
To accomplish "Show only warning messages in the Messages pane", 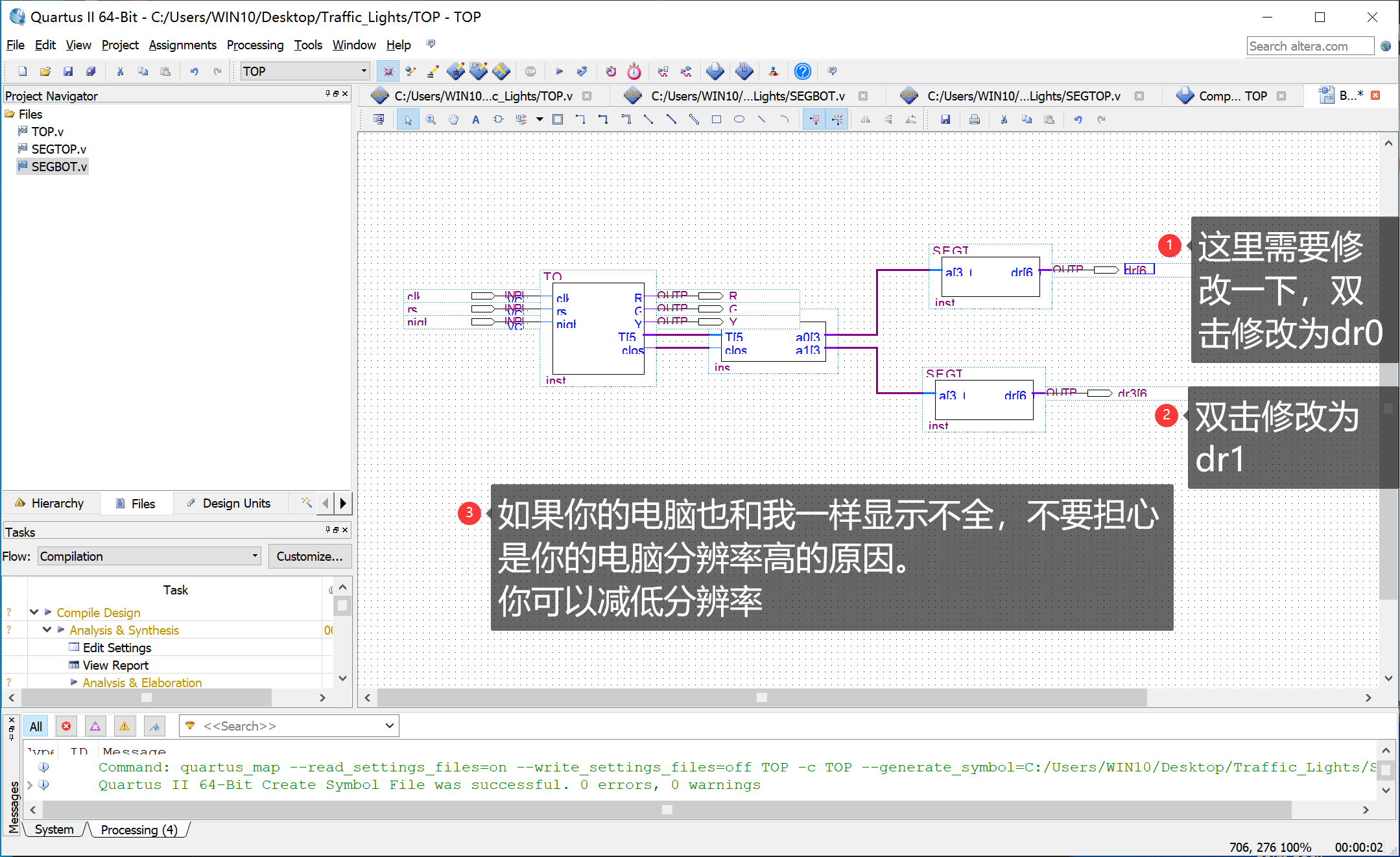I will point(125,725).
